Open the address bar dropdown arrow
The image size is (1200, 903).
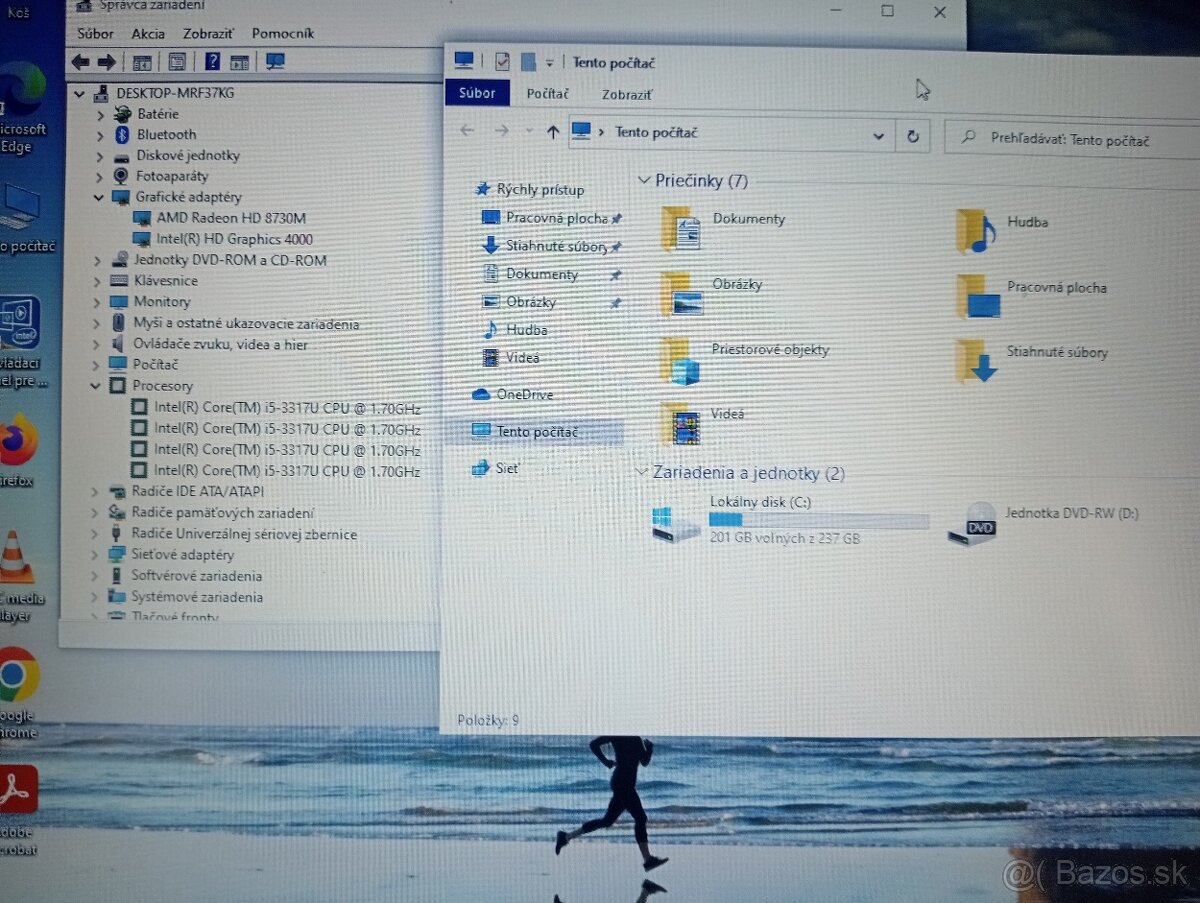(x=878, y=135)
